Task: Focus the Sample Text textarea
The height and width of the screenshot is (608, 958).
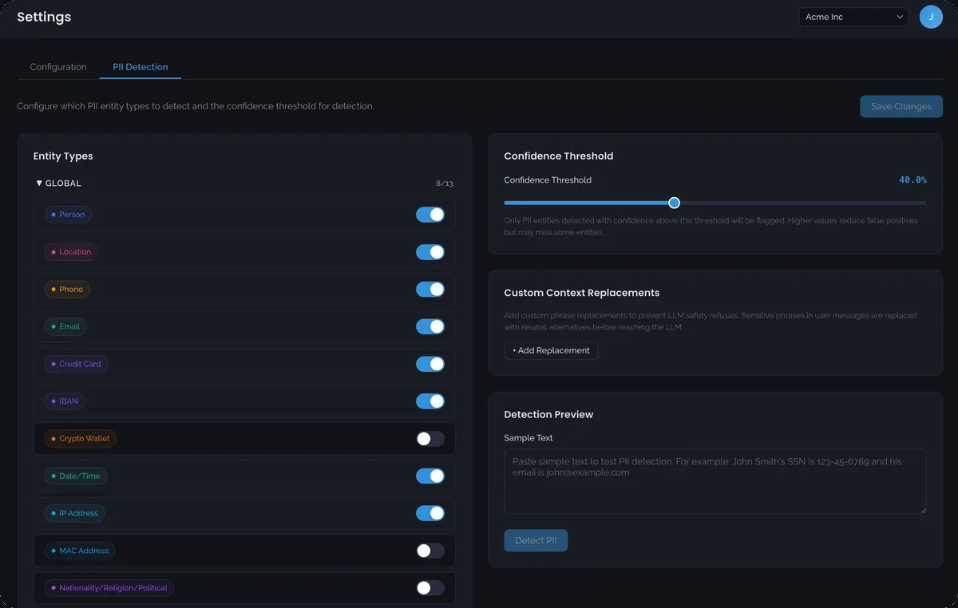Action: (715, 482)
